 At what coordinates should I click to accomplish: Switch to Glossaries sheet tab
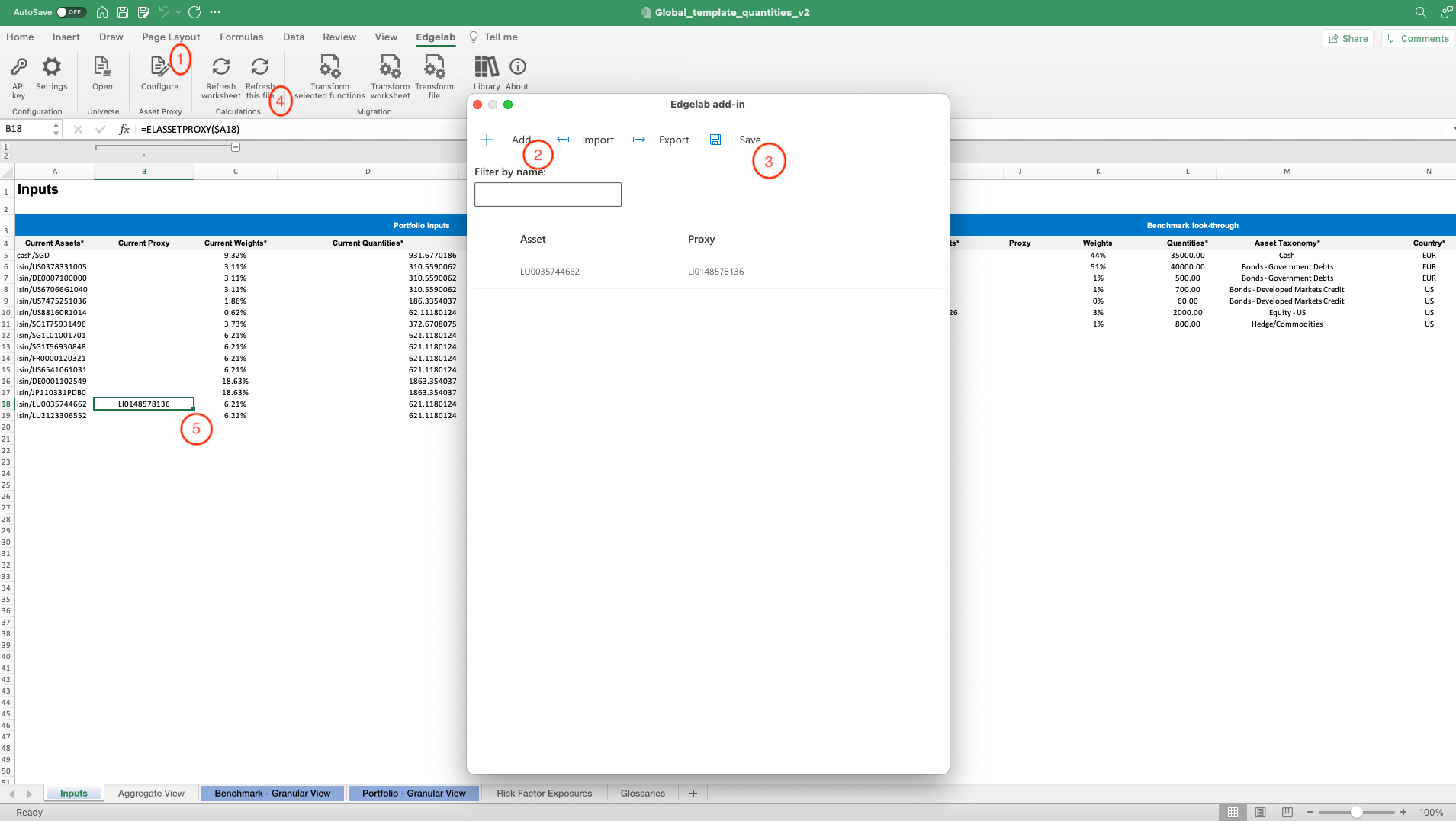pos(643,794)
